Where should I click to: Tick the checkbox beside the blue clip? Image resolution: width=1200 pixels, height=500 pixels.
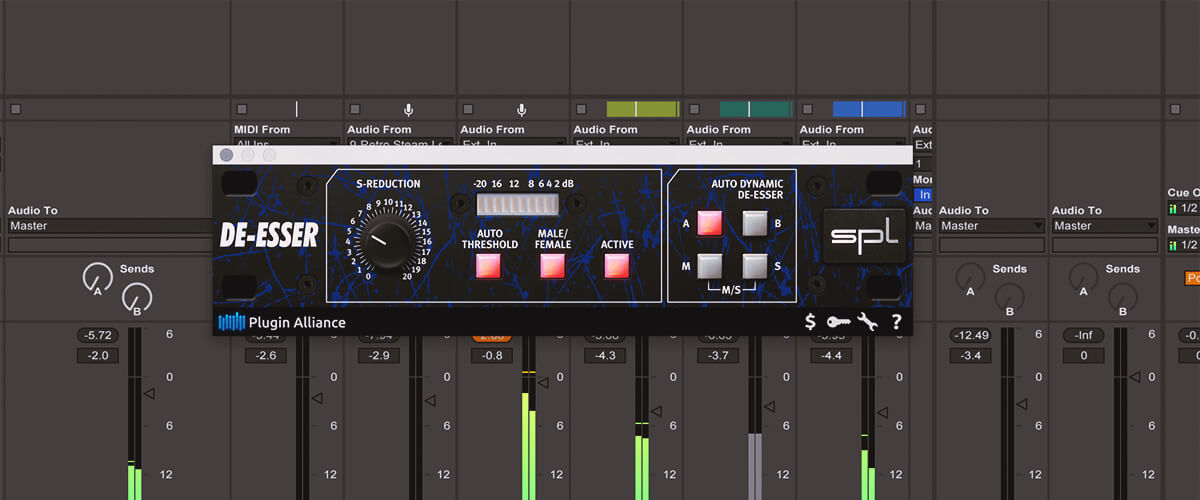tap(806, 109)
